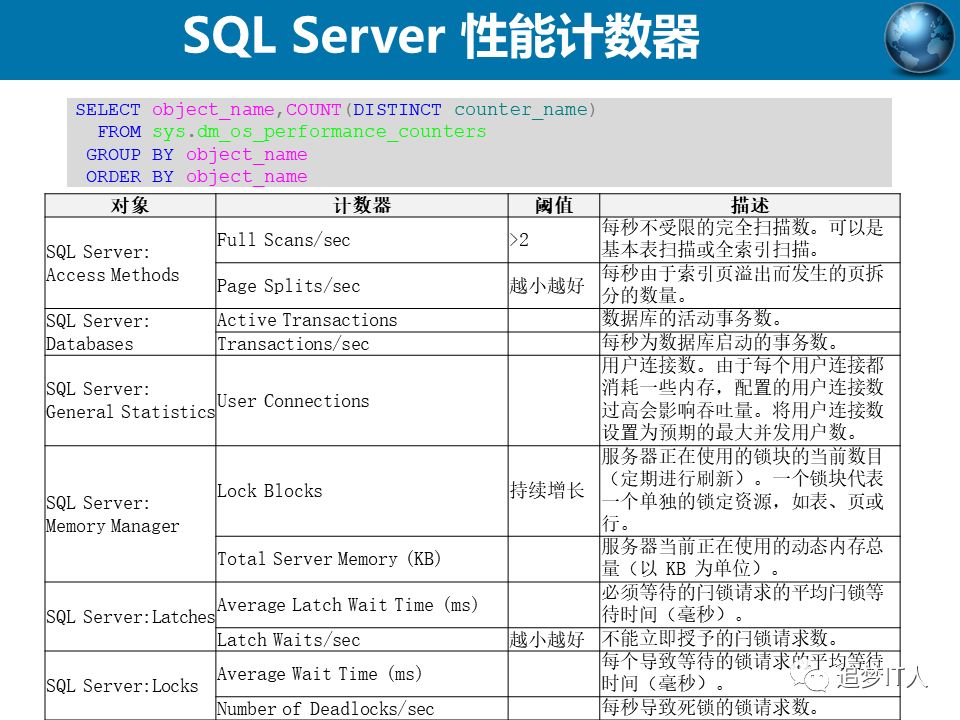Select the "SQL Server:Latches" cell

click(x=130, y=617)
